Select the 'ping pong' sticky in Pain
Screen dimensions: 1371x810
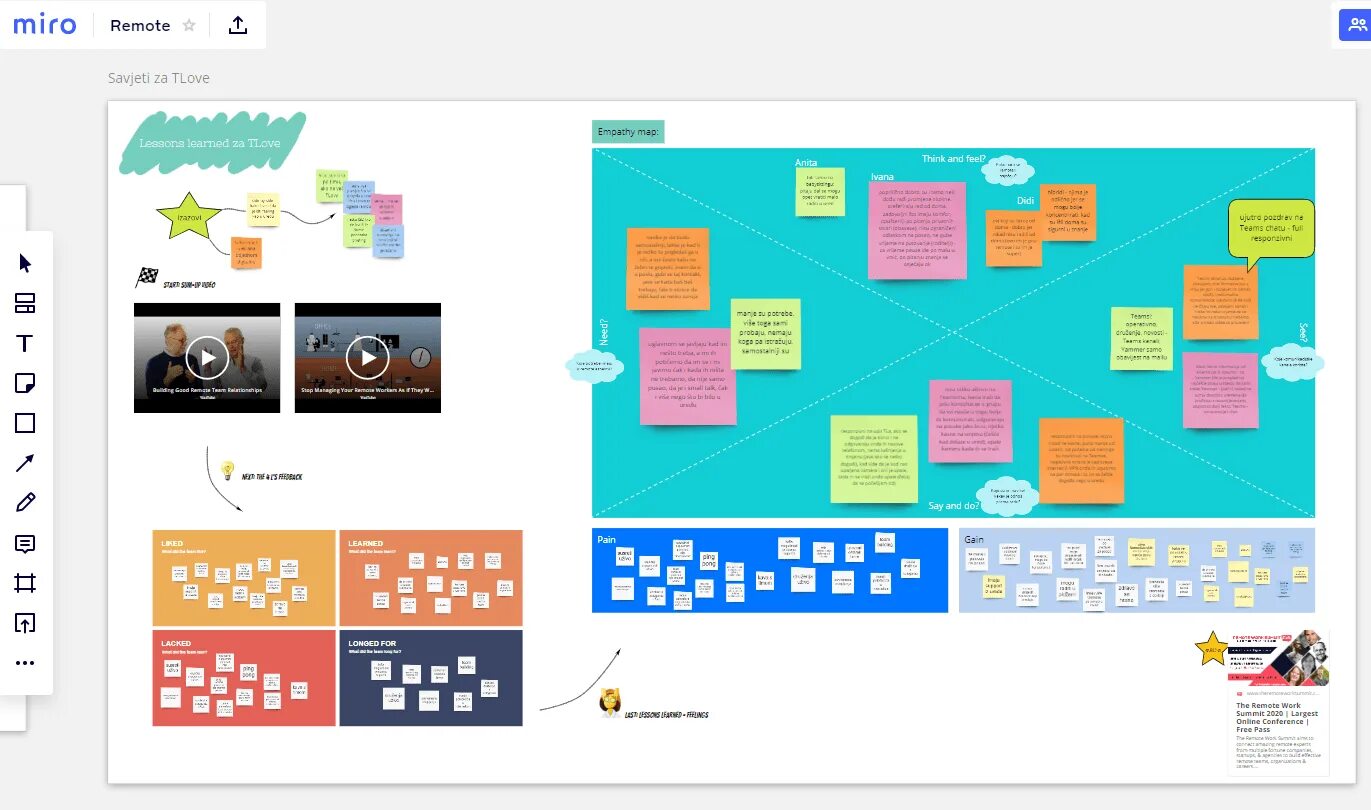click(708, 559)
